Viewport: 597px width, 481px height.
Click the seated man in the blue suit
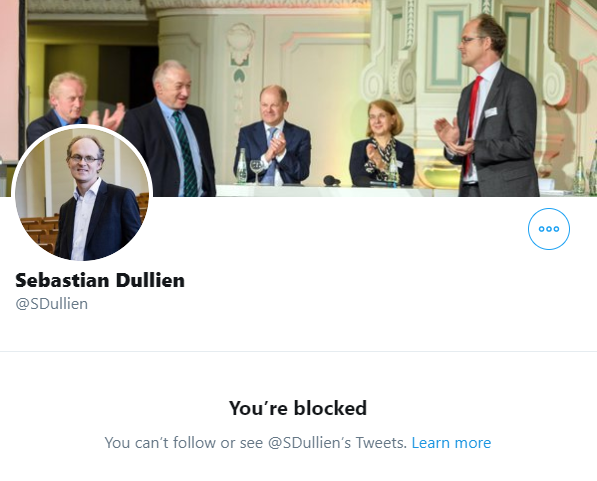click(273, 136)
